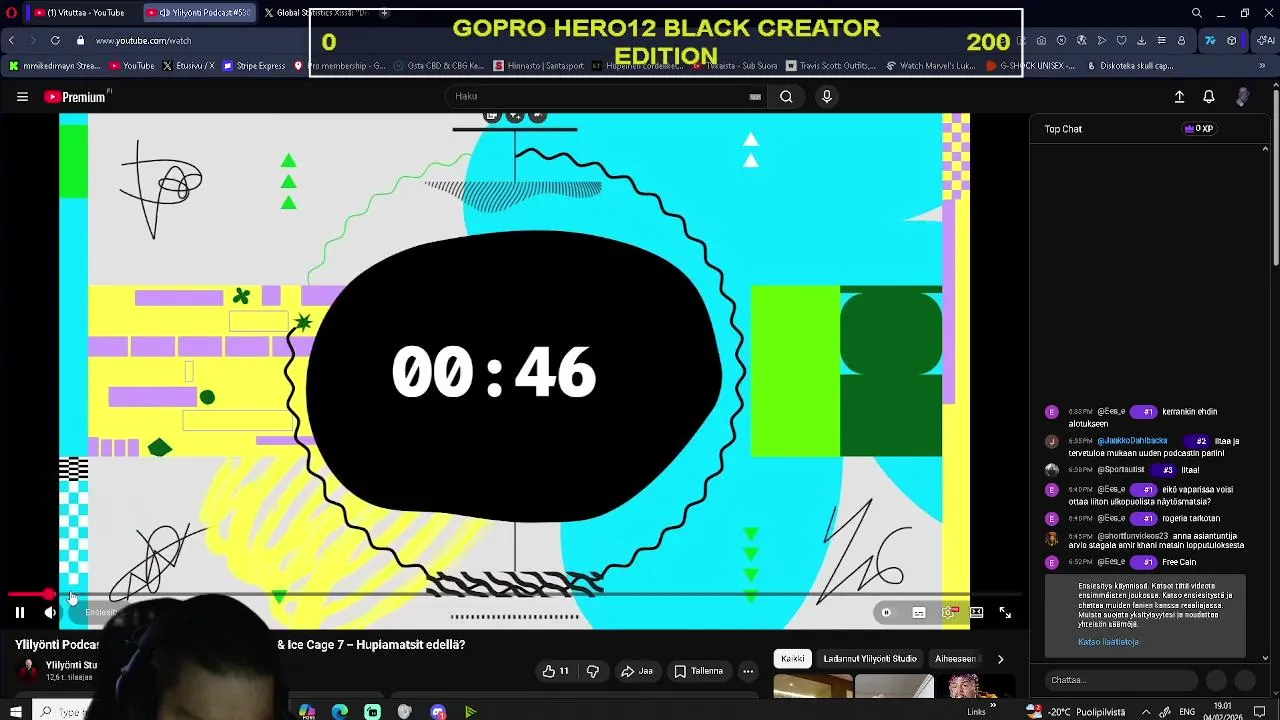Screen dimensions: 1280x720
Task: Open the on-screen keyboard in the search box
Action: click(x=755, y=97)
